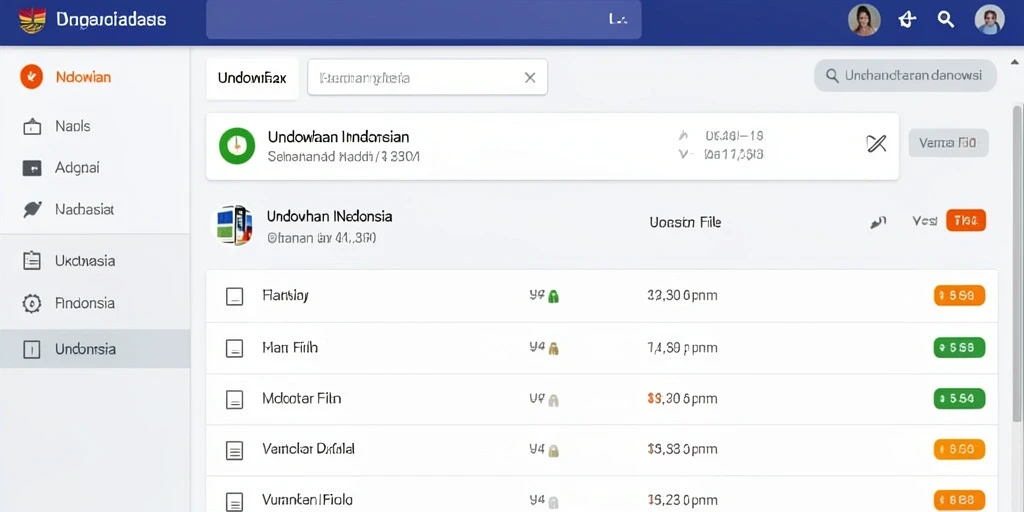Click the lock icon in Mdootar Film row

pyautogui.click(x=553, y=400)
